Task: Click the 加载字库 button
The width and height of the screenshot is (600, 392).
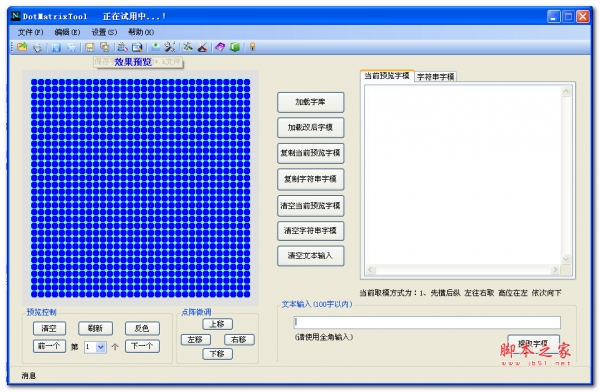Action: coord(310,102)
